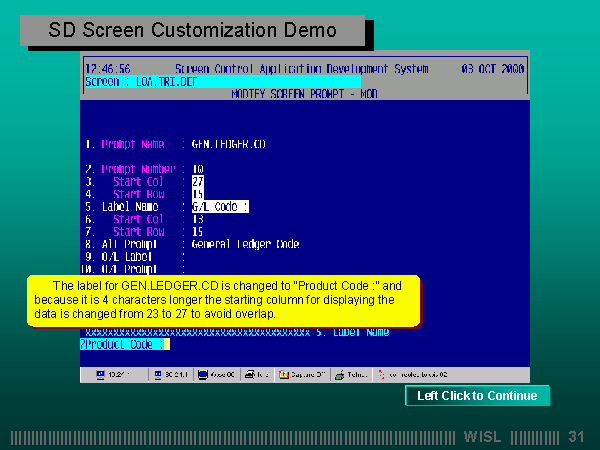Click the Product Code input prompt line
Viewport: 600px width, 450px height.
coord(124,344)
